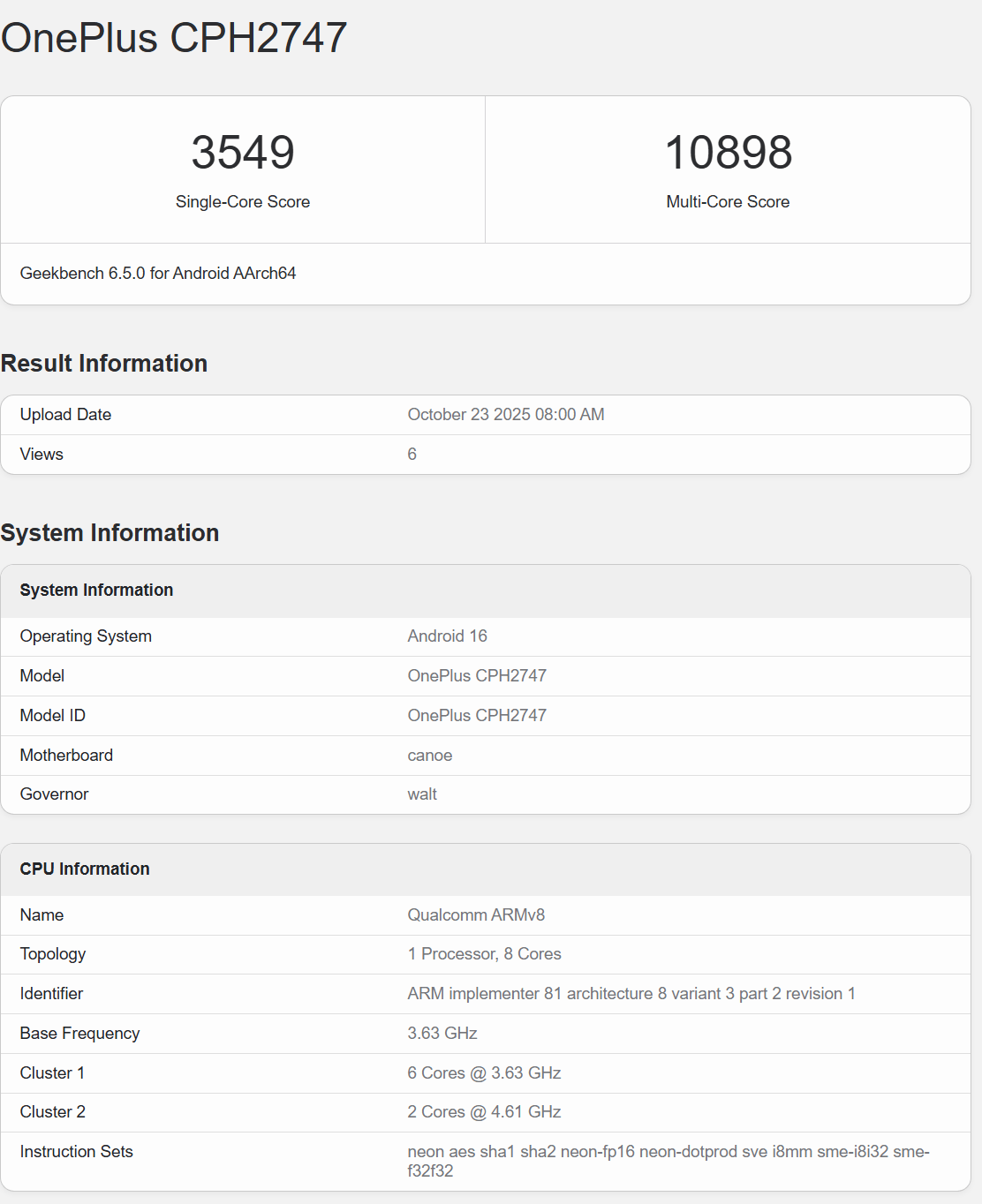
Task: Select the neon aes sha1 instruction sets value
Action: point(669,1161)
